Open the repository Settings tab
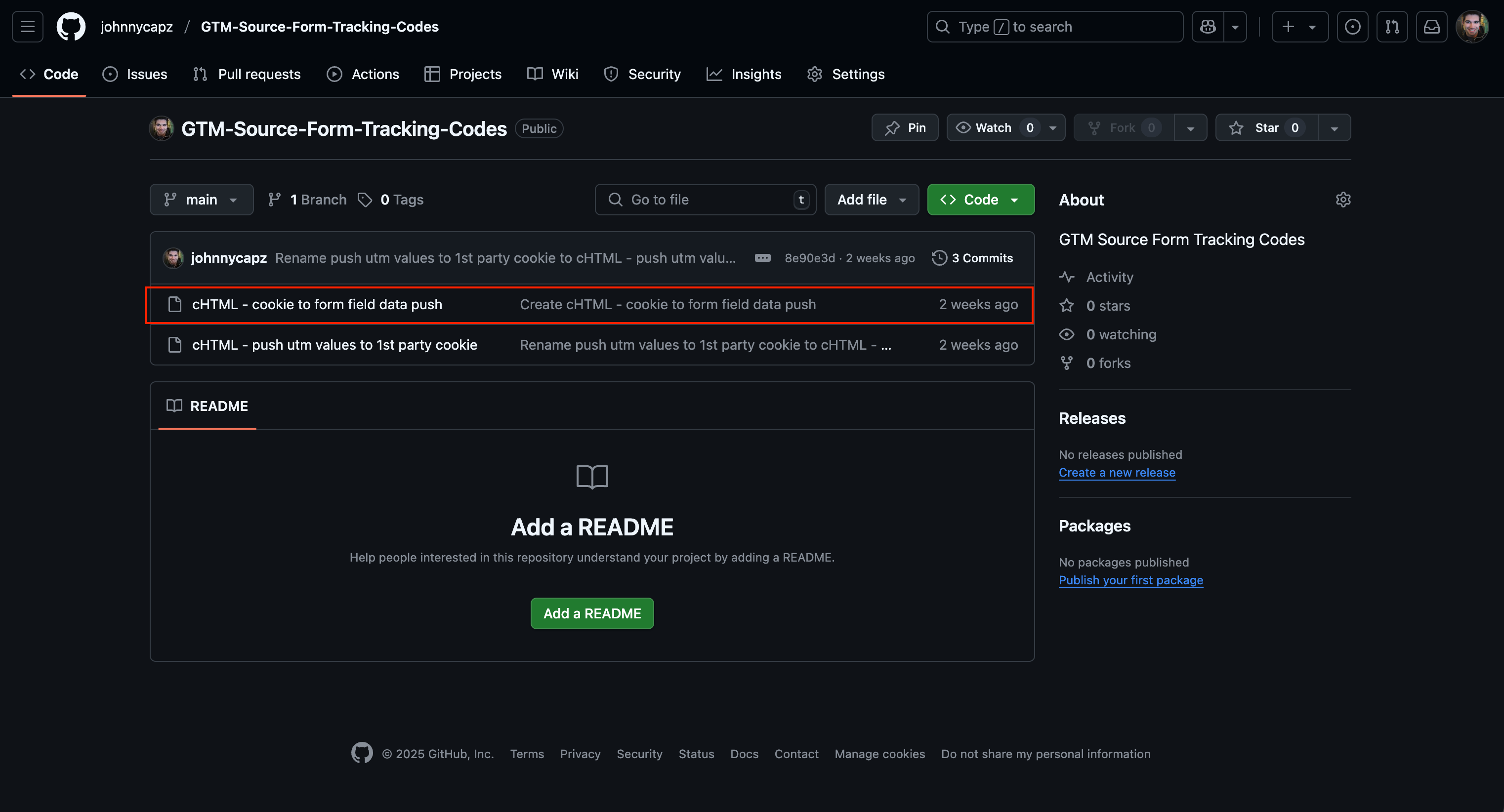 coord(846,74)
